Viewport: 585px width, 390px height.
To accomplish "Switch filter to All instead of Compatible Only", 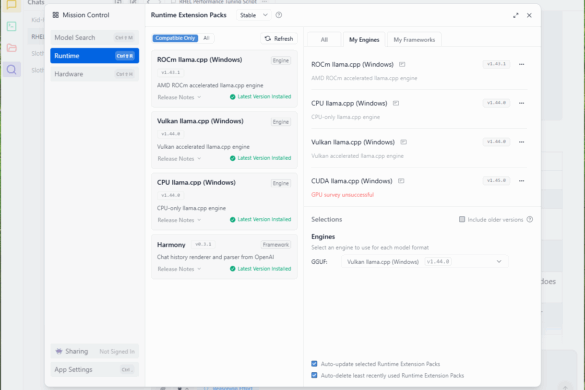I will [x=206, y=38].
